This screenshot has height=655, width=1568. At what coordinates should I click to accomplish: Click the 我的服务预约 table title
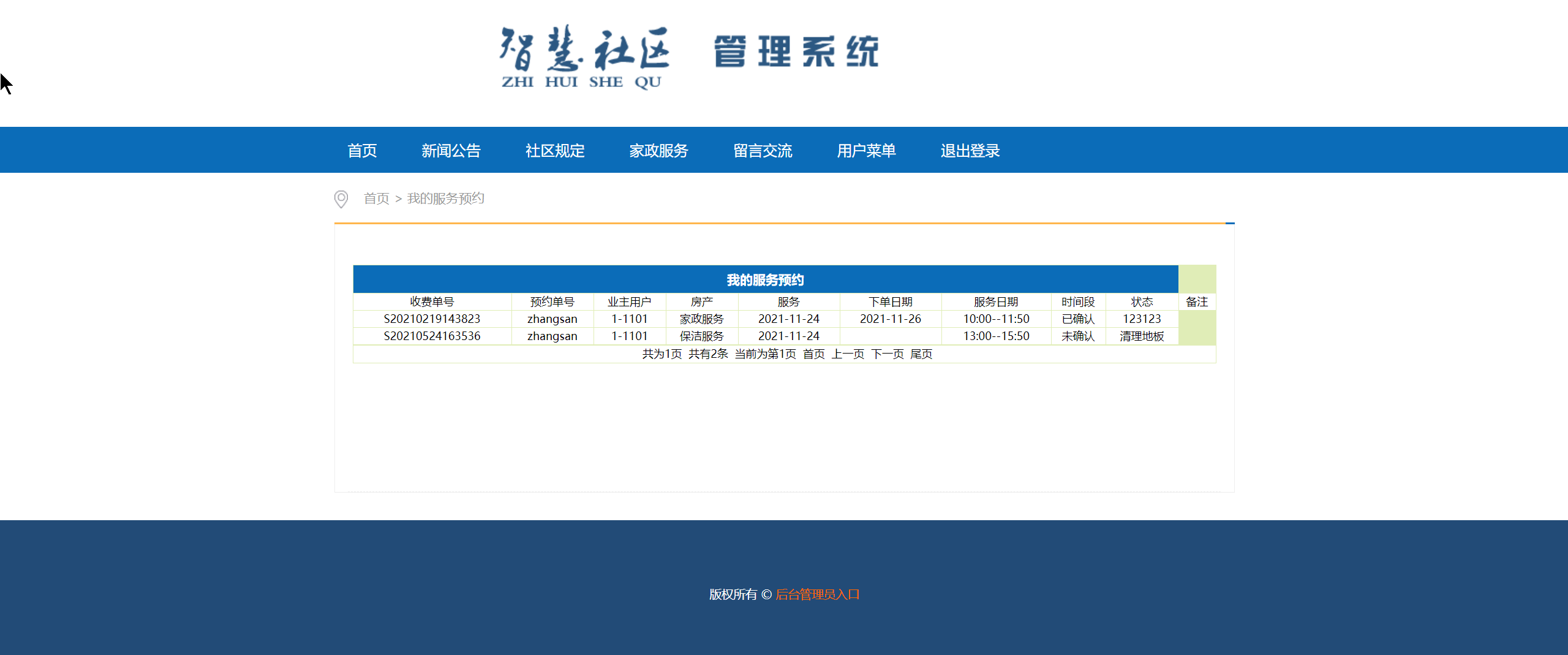pyautogui.click(x=766, y=280)
